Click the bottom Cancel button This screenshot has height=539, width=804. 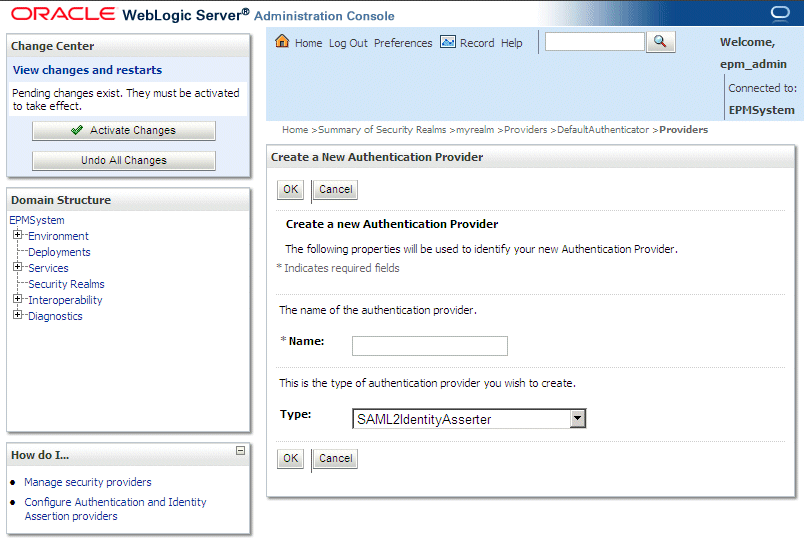[x=335, y=458]
